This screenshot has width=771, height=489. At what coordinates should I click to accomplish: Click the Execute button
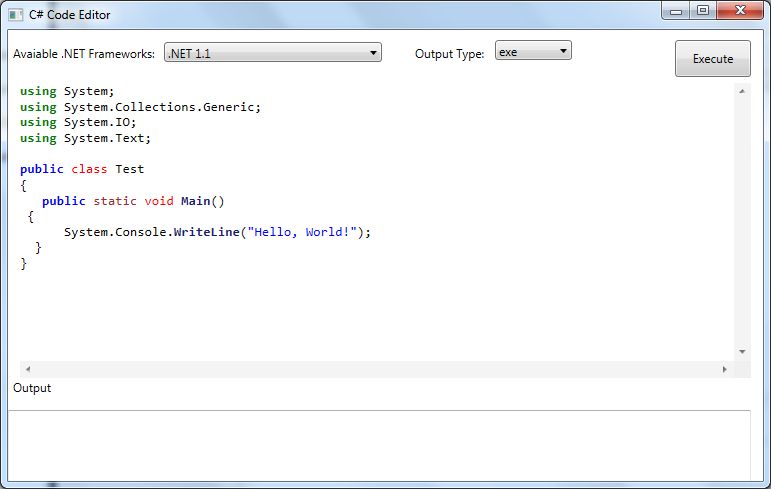712,59
